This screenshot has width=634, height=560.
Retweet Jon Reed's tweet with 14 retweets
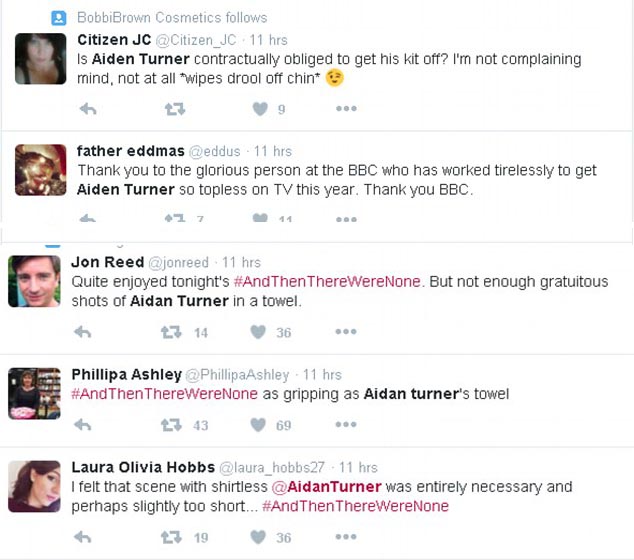point(171,333)
